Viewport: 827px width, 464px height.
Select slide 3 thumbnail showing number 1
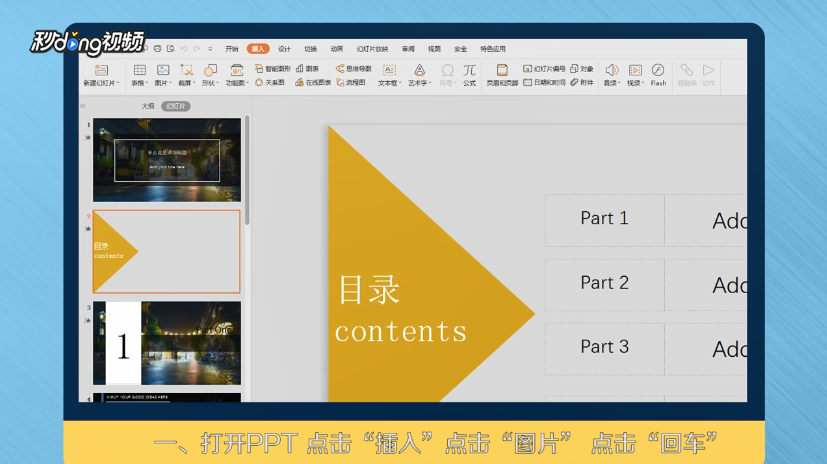[167, 343]
